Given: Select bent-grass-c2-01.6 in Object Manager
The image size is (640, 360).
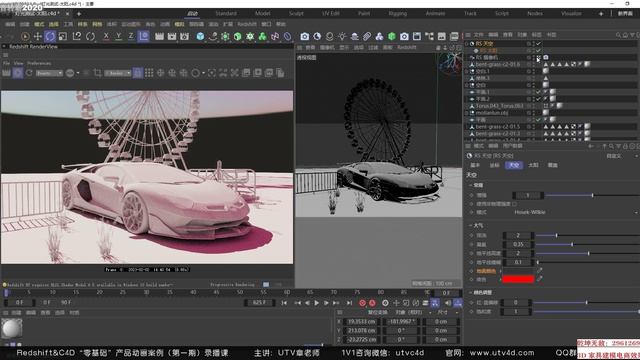Looking at the screenshot, I should tap(498, 64).
